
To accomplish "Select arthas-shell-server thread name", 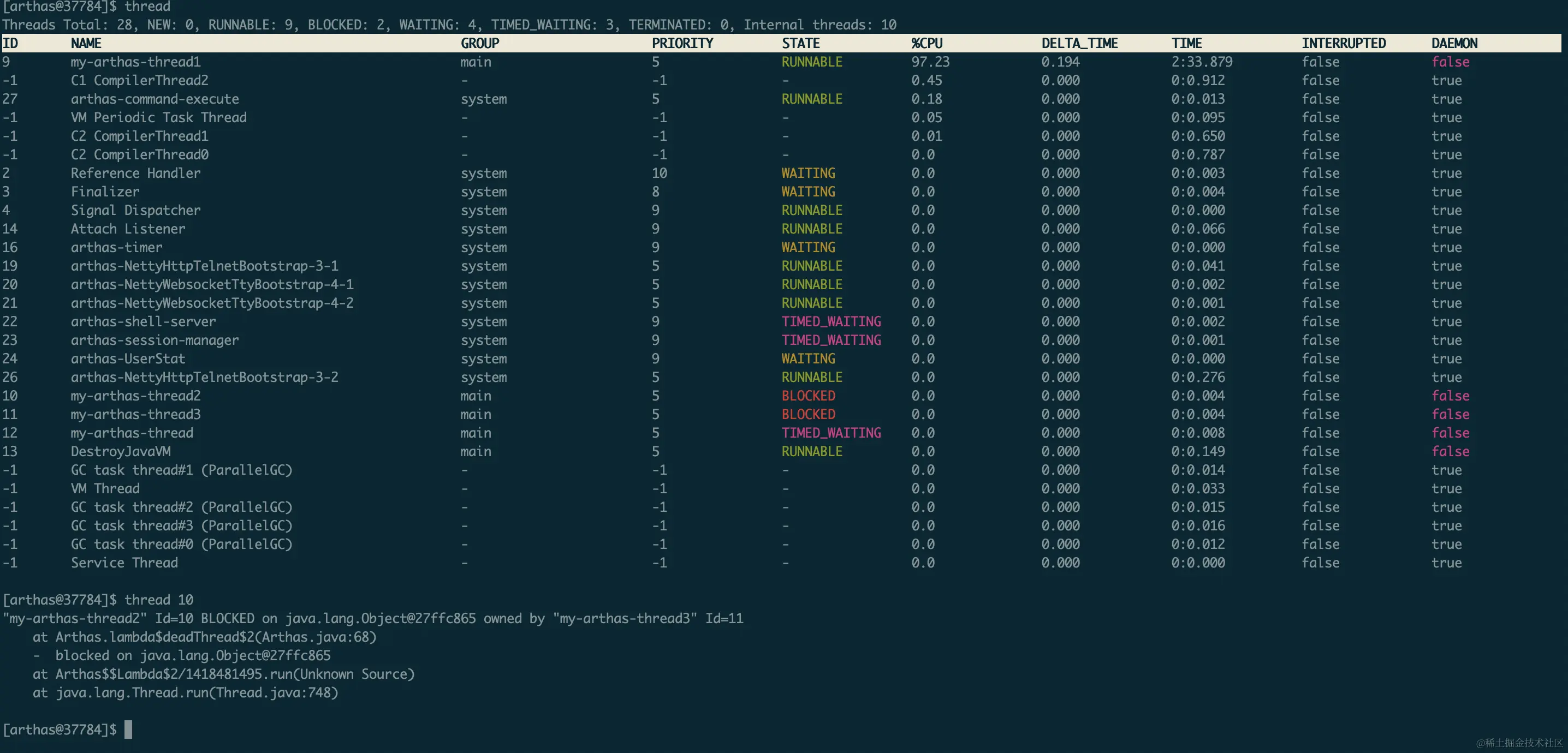I will [x=143, y=322].
